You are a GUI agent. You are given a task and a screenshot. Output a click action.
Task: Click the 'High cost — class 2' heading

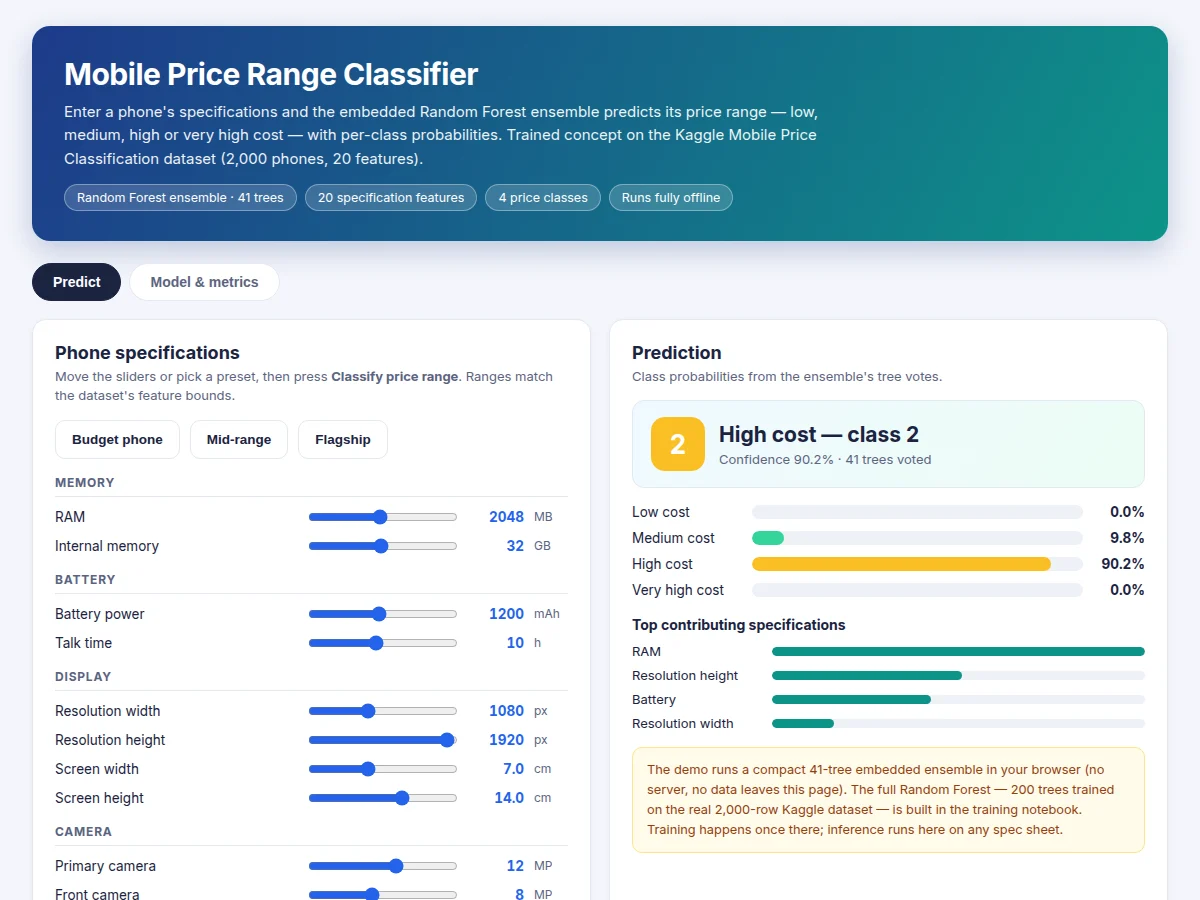(x=819, y=434)
